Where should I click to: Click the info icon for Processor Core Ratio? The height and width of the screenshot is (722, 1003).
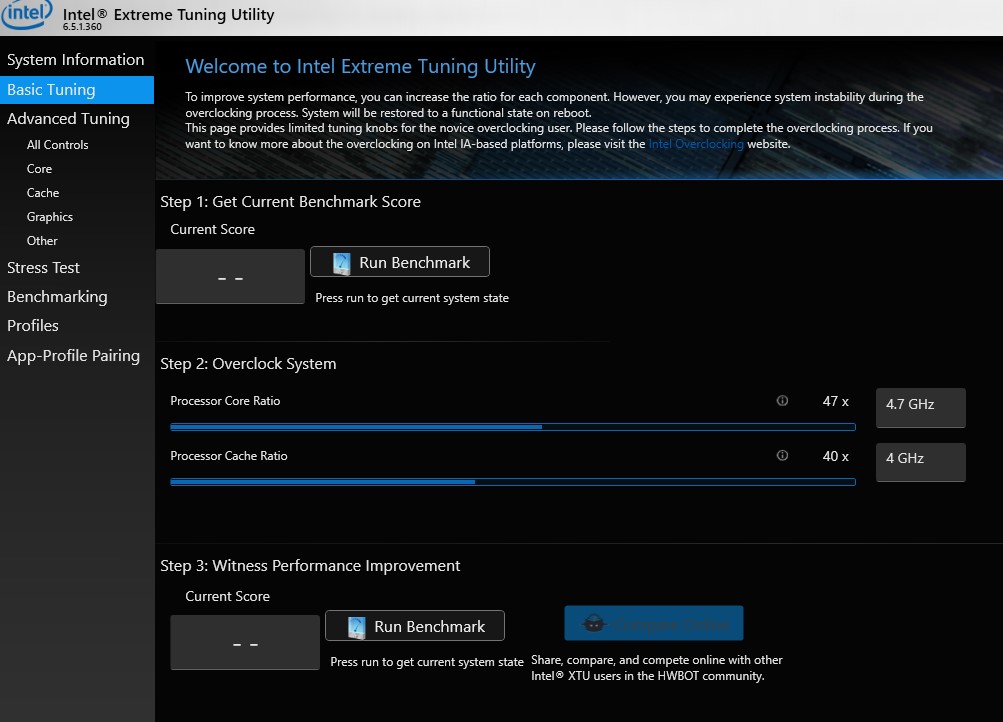point(782,401)
